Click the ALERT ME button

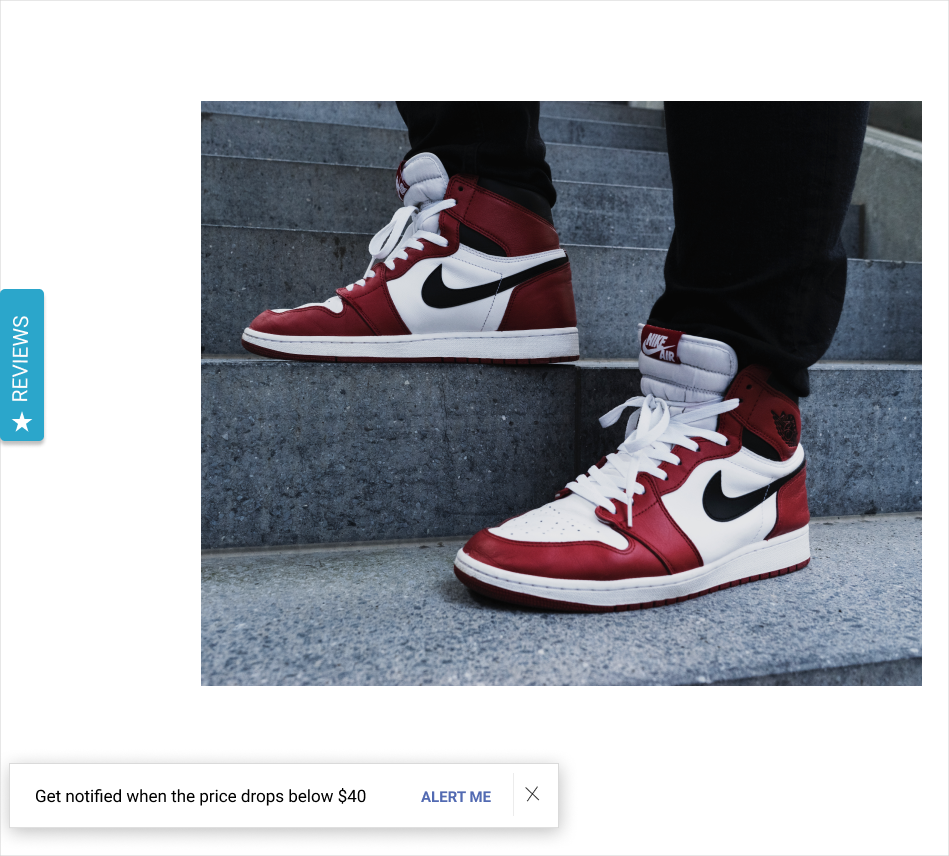click(x=456, y=797)
